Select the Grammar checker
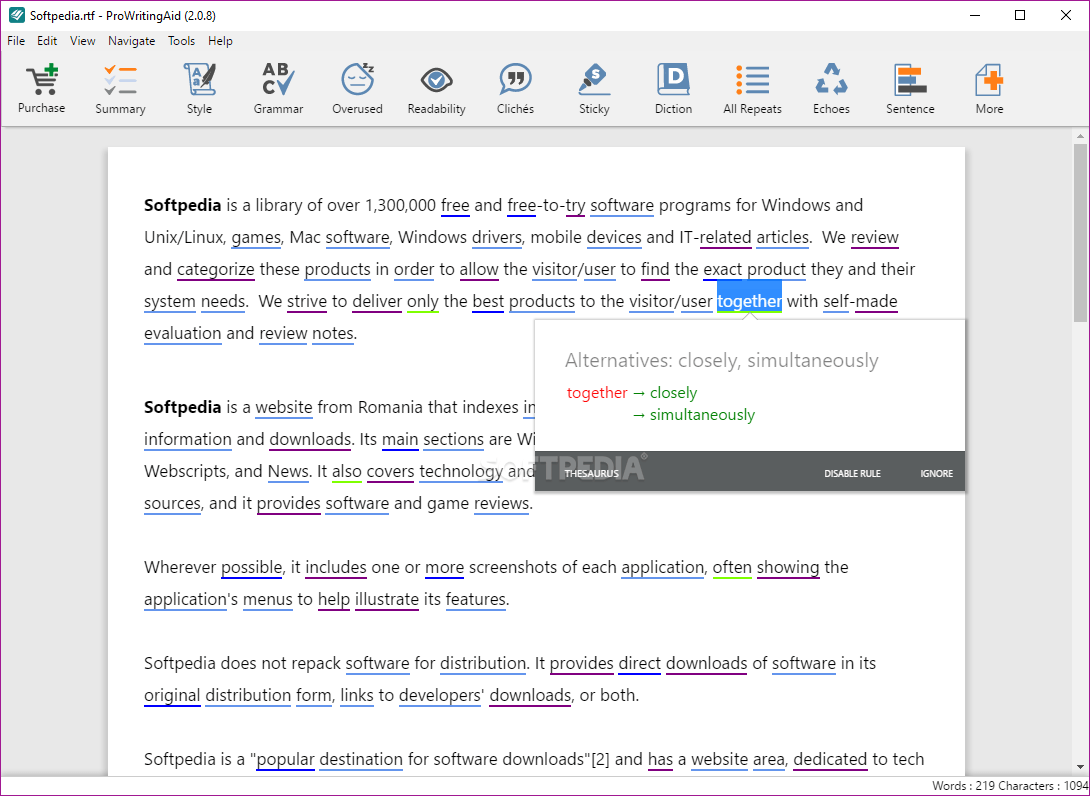The width and height of the screenshot is (1090, 796). pos(278,88)
